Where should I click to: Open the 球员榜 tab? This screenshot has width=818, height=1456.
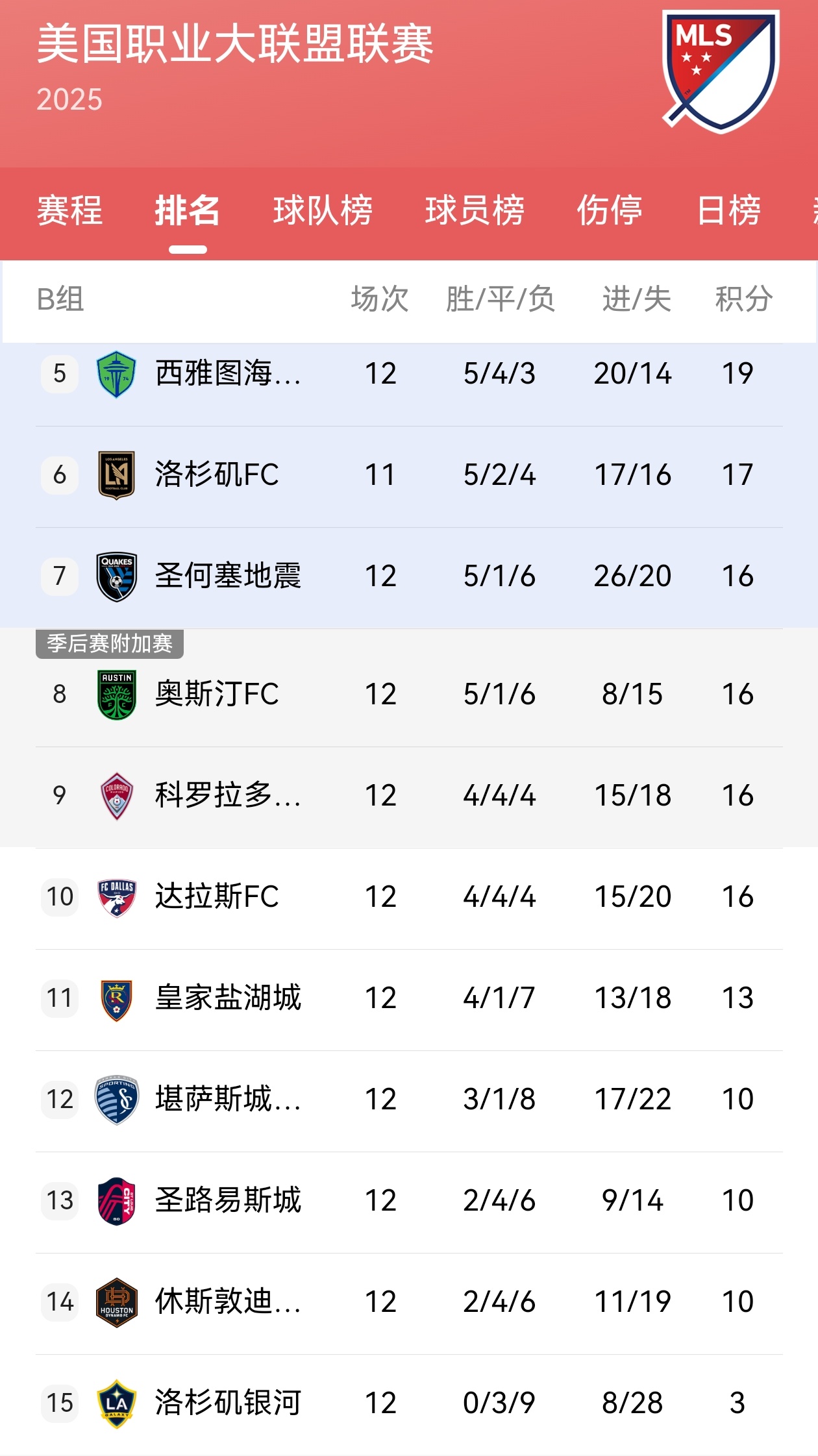(x=475, y=211)
